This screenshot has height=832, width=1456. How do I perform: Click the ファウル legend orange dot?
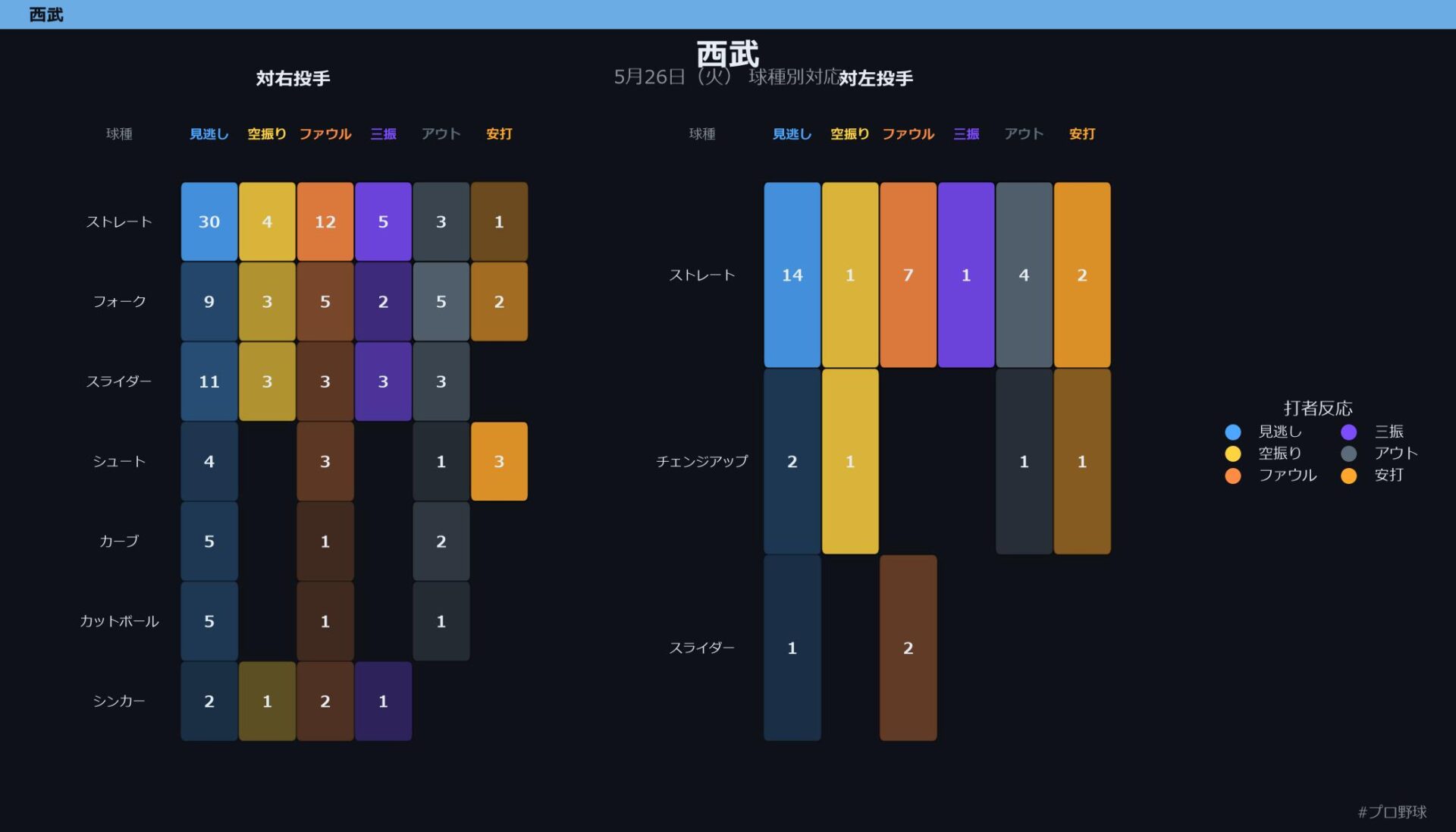coord(1232,476)
